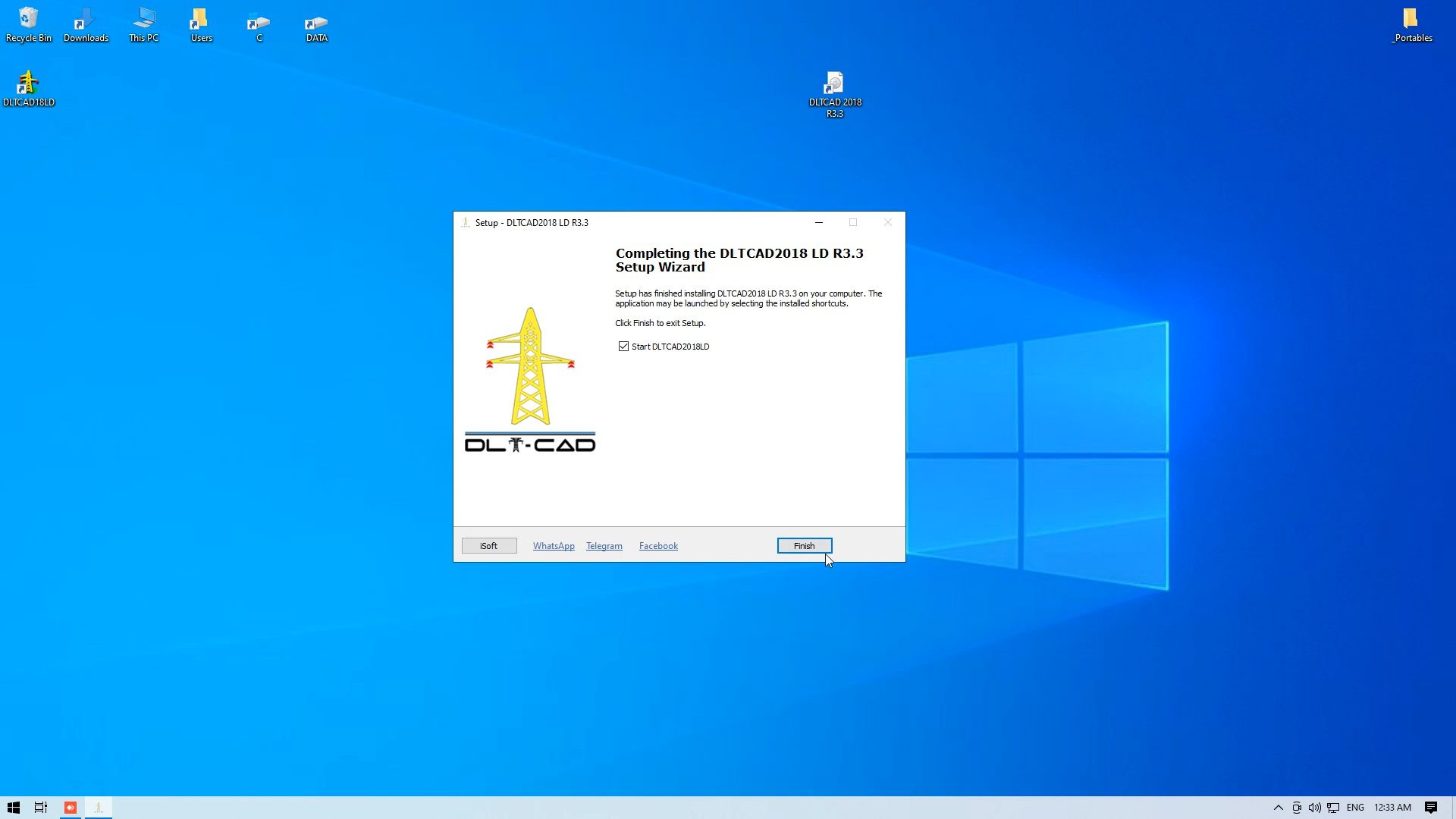Screen dimensions: 1456x819
Task: Select the DATA drive shortcut
Action: point(316,21)
